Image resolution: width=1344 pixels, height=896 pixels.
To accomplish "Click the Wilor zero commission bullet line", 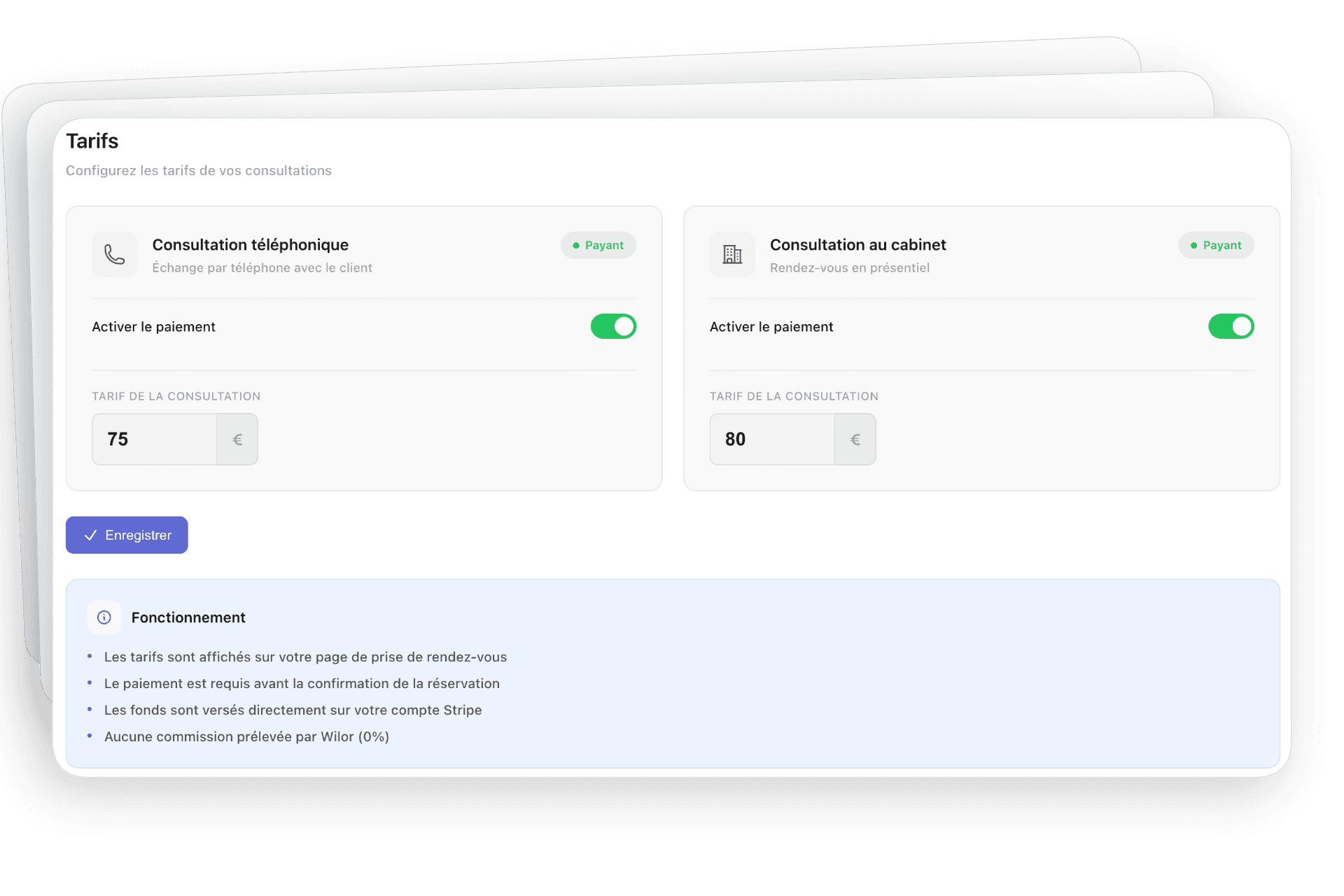I will point(246,736).
